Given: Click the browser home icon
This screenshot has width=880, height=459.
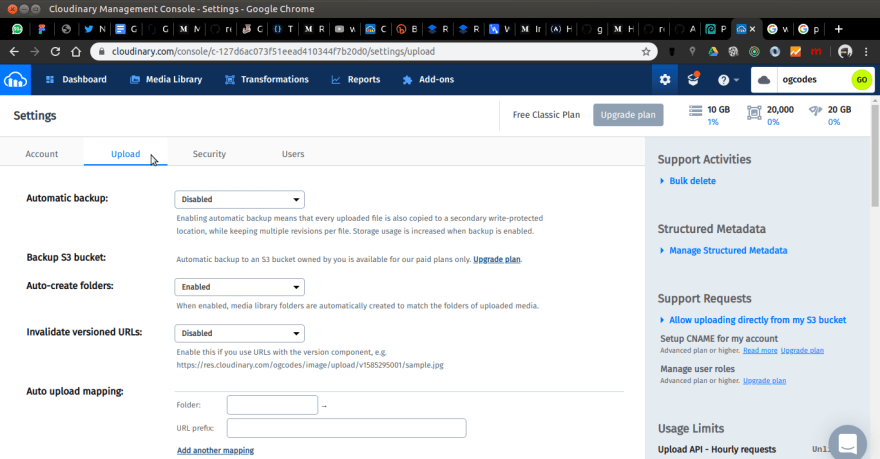Looking at the screenshot, I should (x=76, y=52).
